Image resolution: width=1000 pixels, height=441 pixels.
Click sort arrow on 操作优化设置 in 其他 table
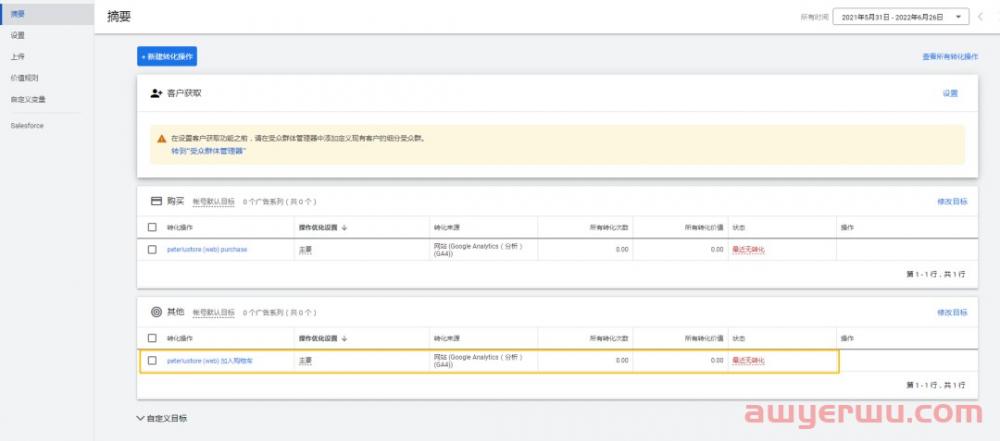coord(344,338)
